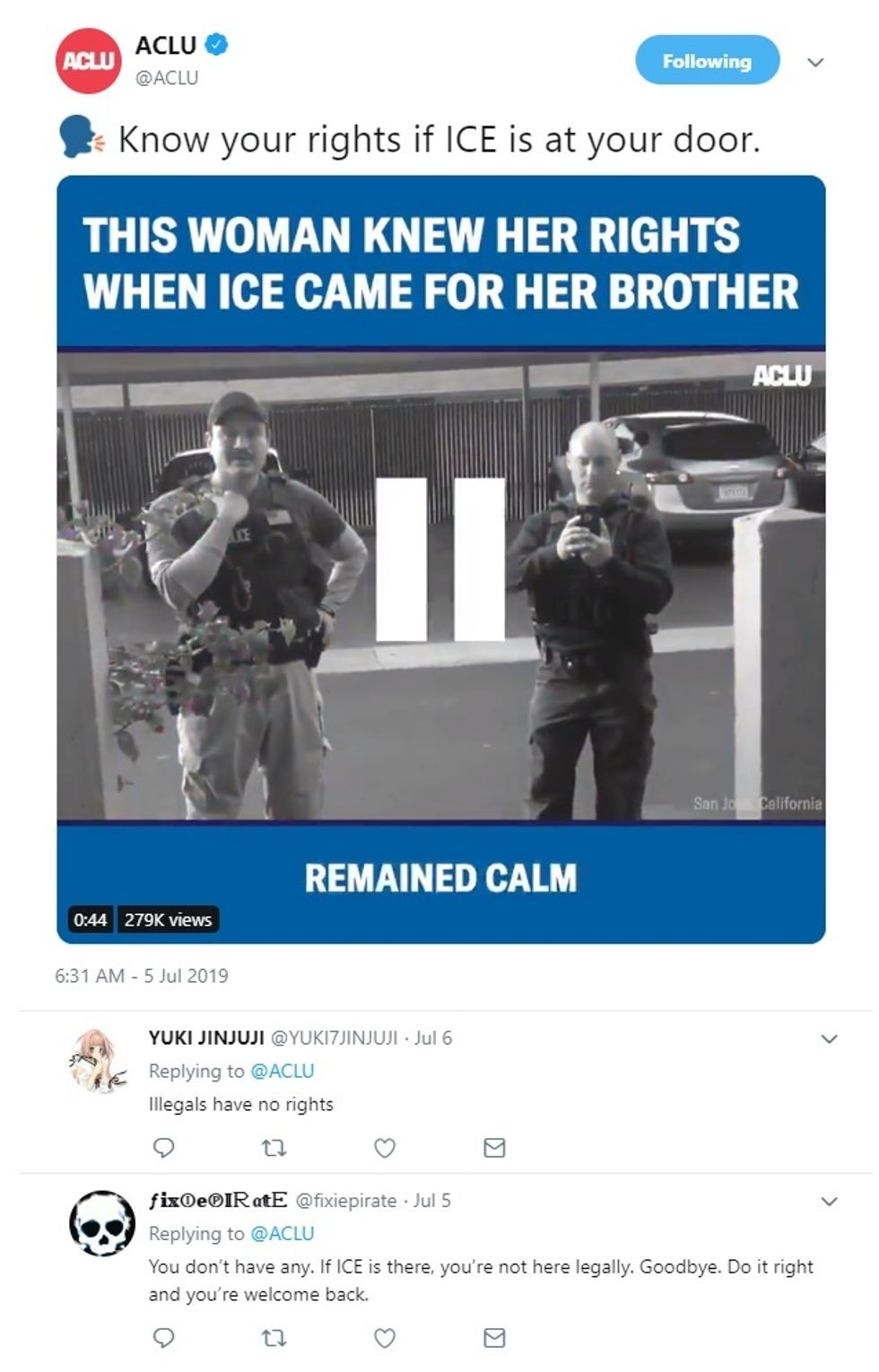The width and height of the screenshot is (879, 1372).
Task: Pause the video with center pause button
Action: pos(440,559)
